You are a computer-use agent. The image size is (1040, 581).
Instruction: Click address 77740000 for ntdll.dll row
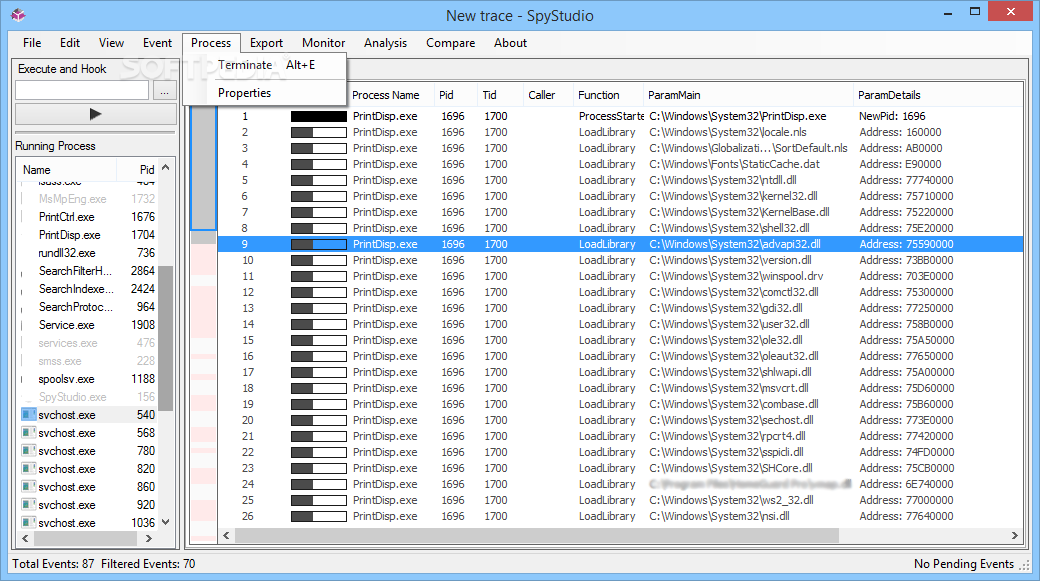[x=906, y=180]
